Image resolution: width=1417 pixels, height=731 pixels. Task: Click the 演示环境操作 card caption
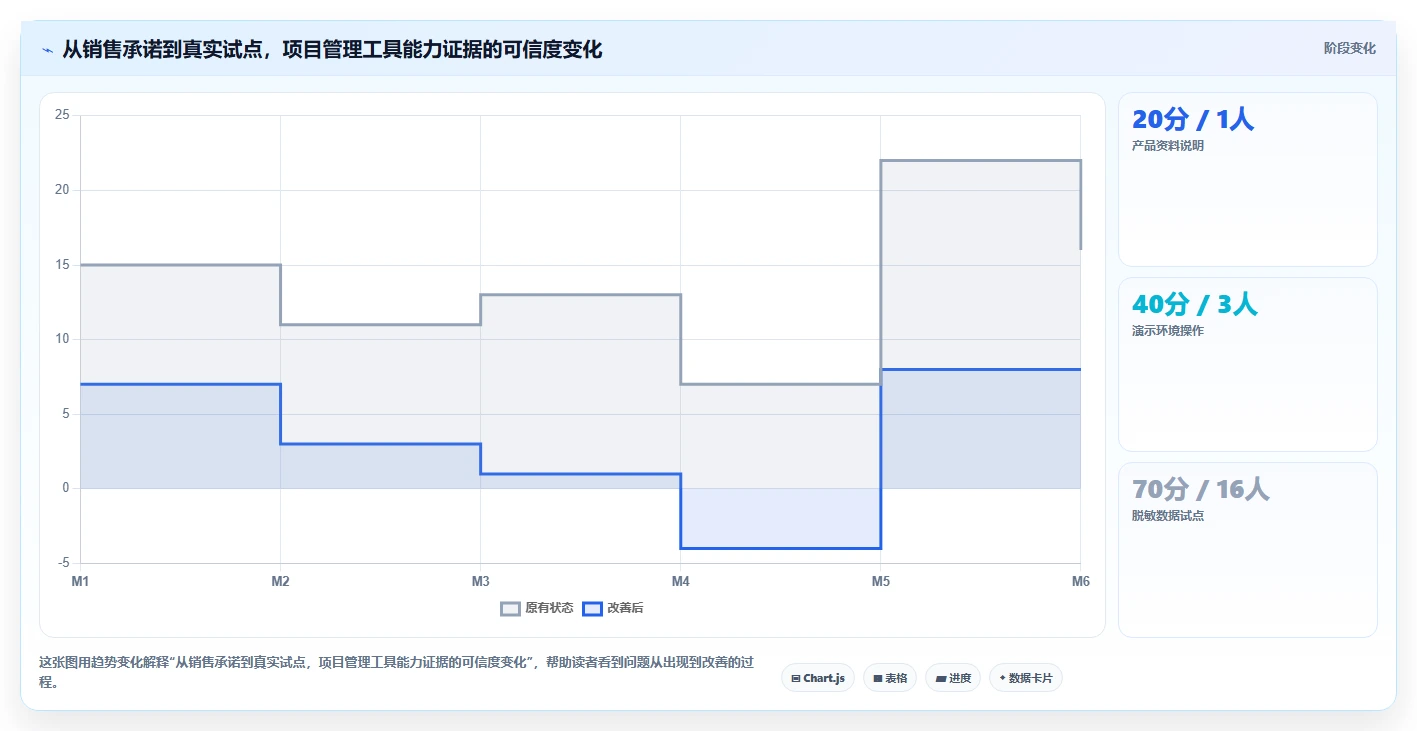pos(1168,331)
